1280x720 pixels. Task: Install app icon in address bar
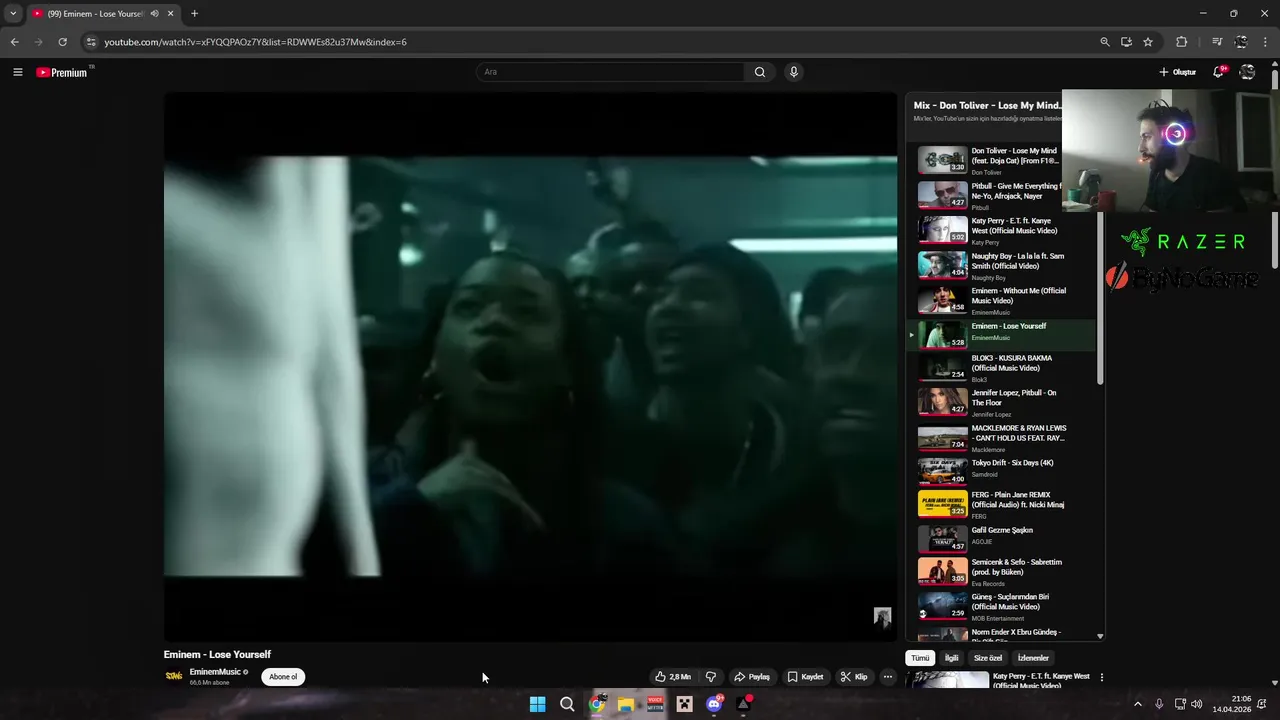[x=1126, y=42]
